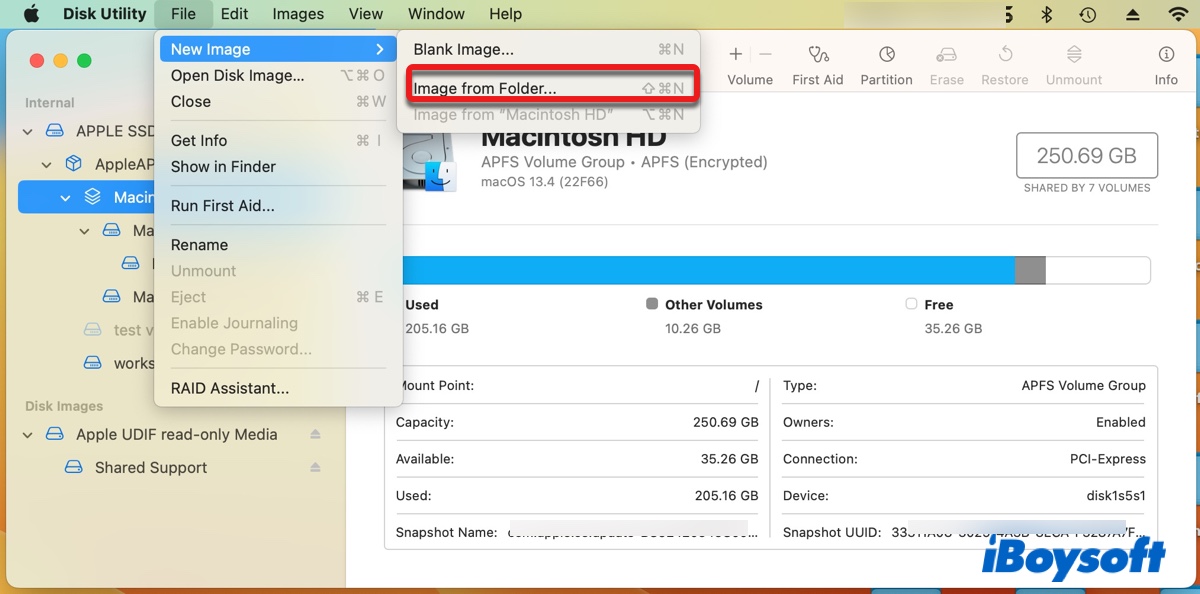
Task: Collapse the Apple UDIF read-only Media tree item
Action: [x=27, y=434]
